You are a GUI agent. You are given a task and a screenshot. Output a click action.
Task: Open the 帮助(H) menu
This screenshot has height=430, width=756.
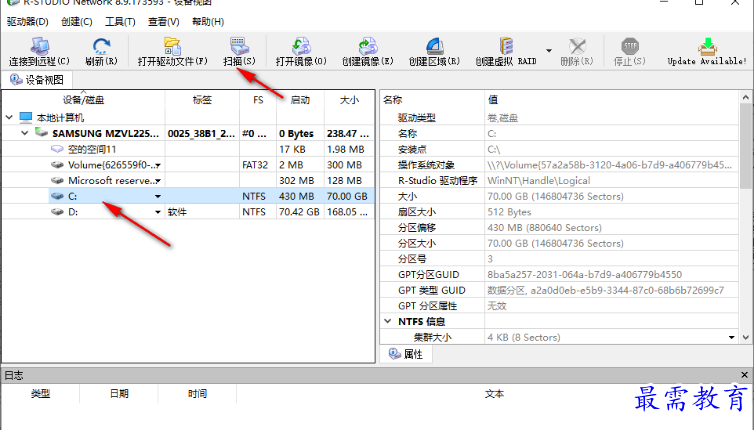coord(208,22)
